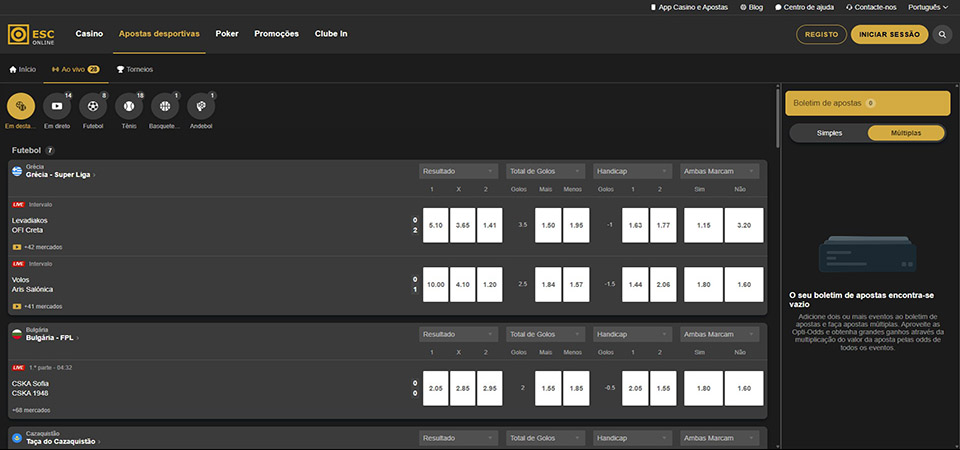Image resolution: width=960 pixels, height=450 pixels.
Task: Go to Promoções section
Action: 277,34
